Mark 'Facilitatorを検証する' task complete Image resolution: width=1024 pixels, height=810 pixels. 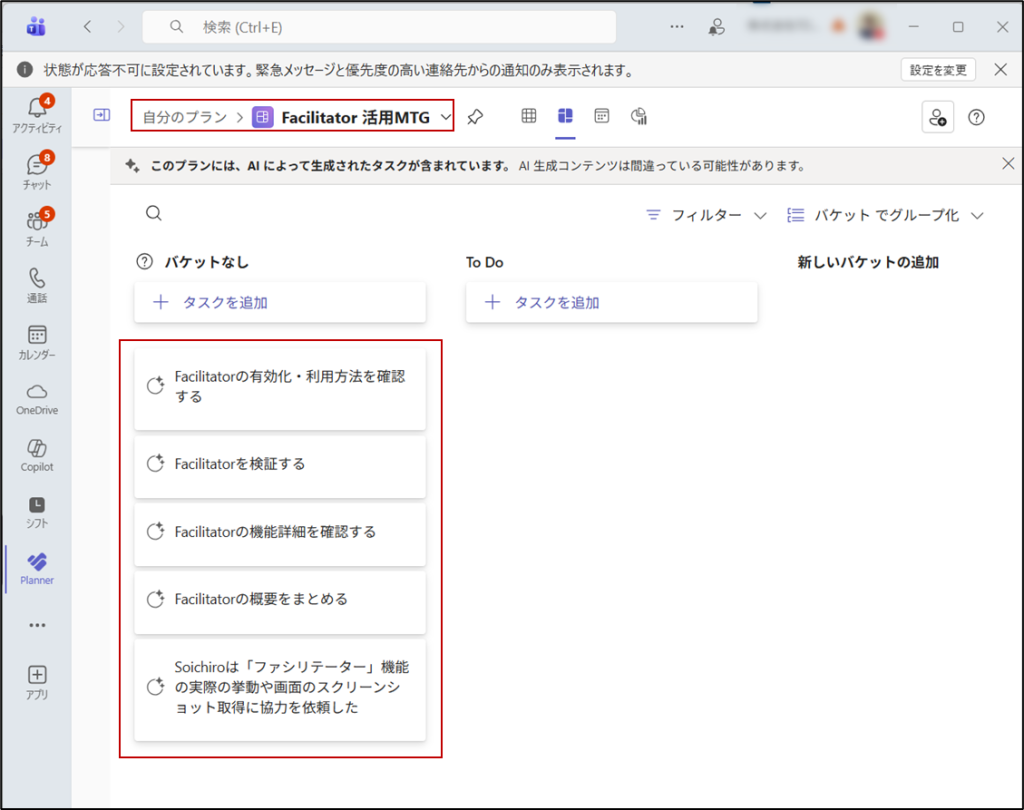tap(155, 464)
